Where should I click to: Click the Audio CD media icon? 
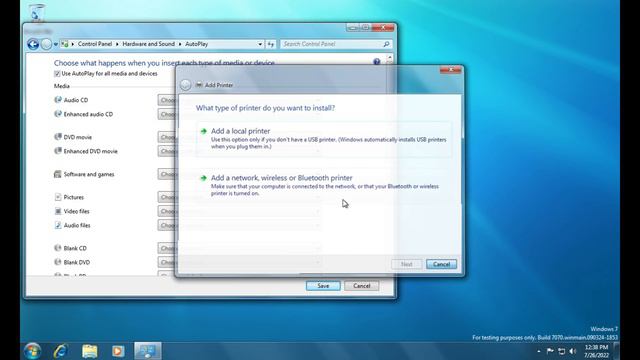pos(58,100)
